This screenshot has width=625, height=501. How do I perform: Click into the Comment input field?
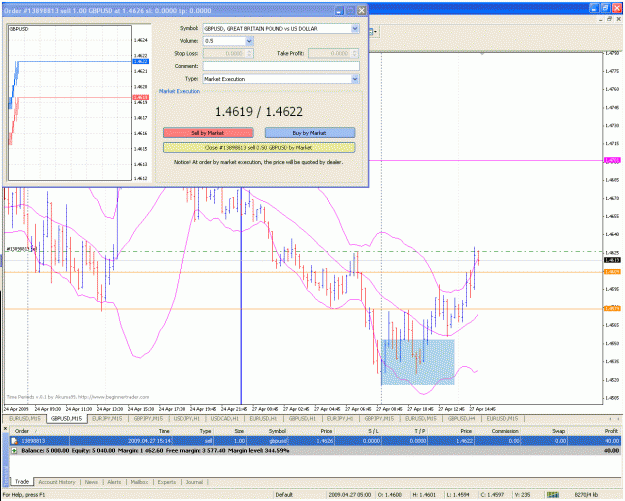click(281, 66)
